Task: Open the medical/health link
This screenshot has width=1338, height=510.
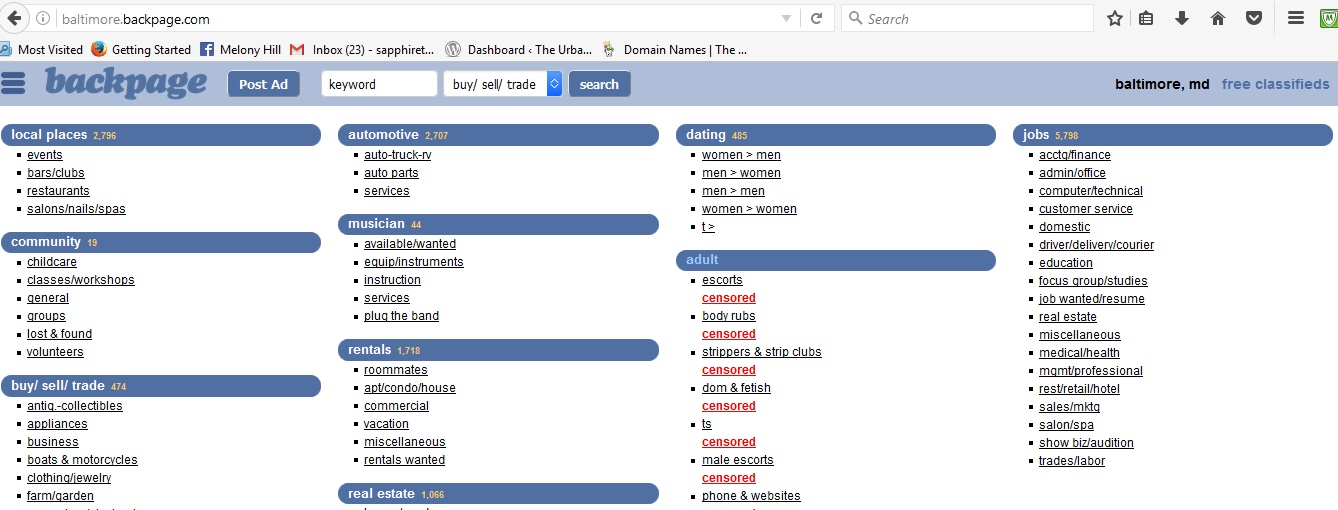Action: point(1079,353)
